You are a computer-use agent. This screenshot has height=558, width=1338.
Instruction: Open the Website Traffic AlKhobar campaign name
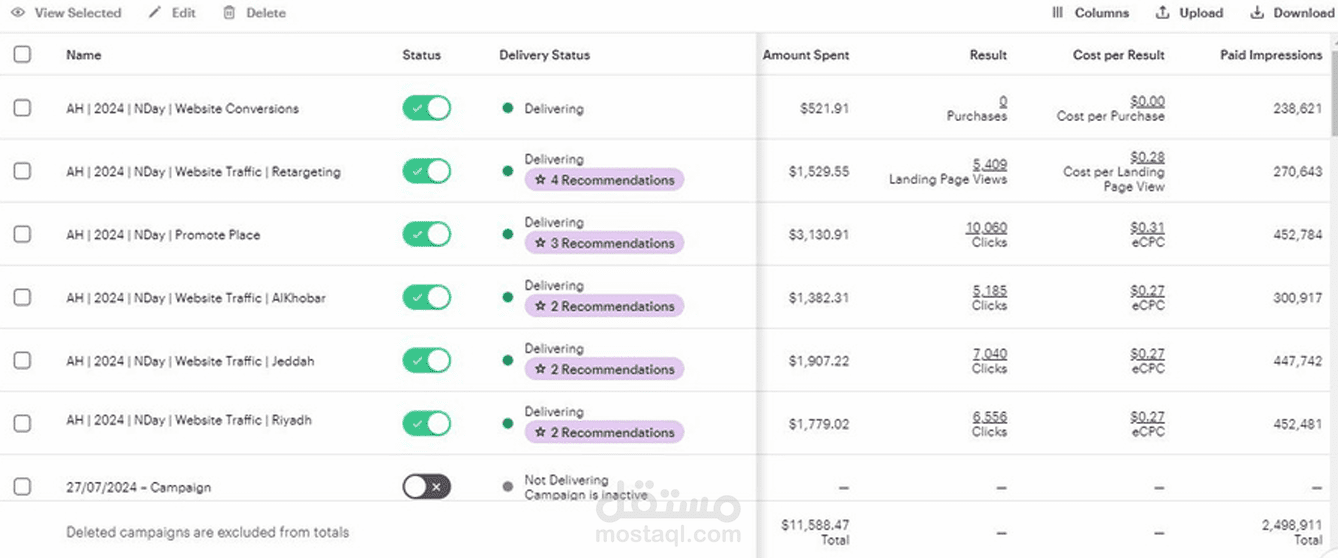click(x=196, y=298)
